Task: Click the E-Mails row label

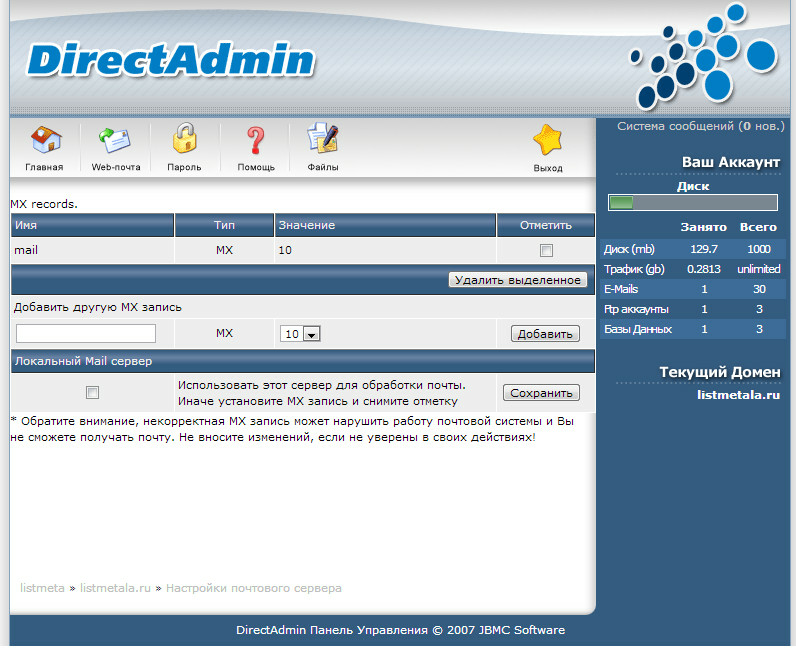Action: pos(621,289)
